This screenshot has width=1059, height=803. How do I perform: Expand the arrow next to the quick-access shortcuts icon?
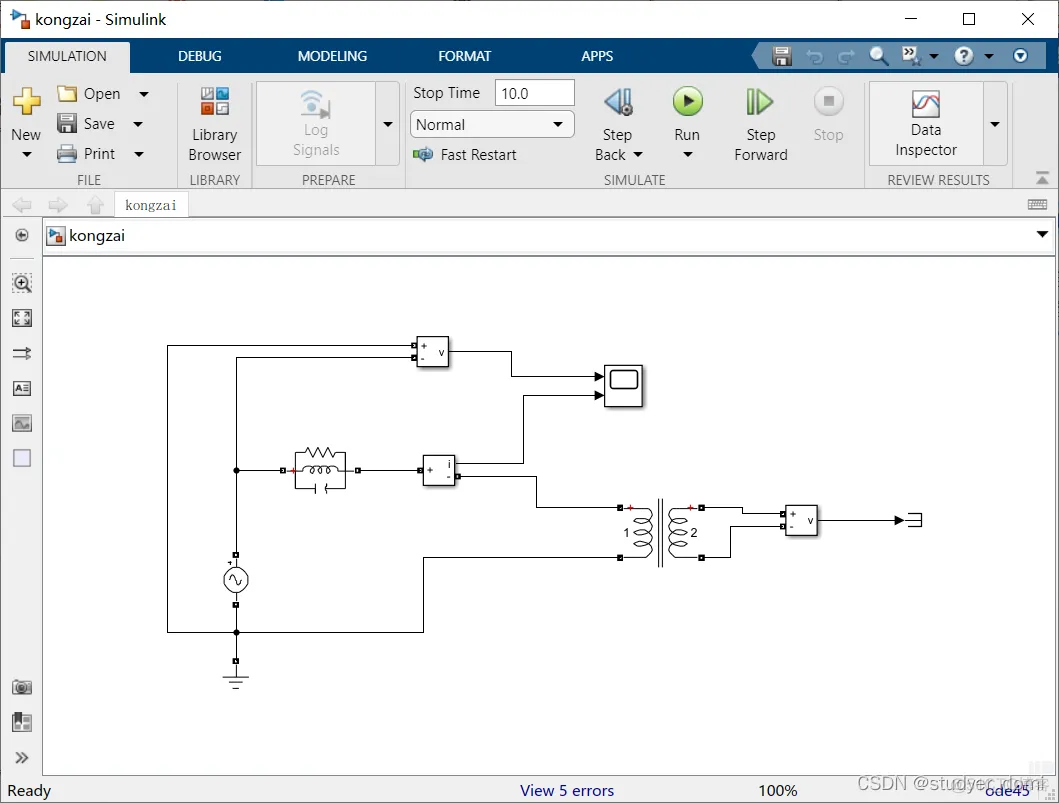(934, 56)
